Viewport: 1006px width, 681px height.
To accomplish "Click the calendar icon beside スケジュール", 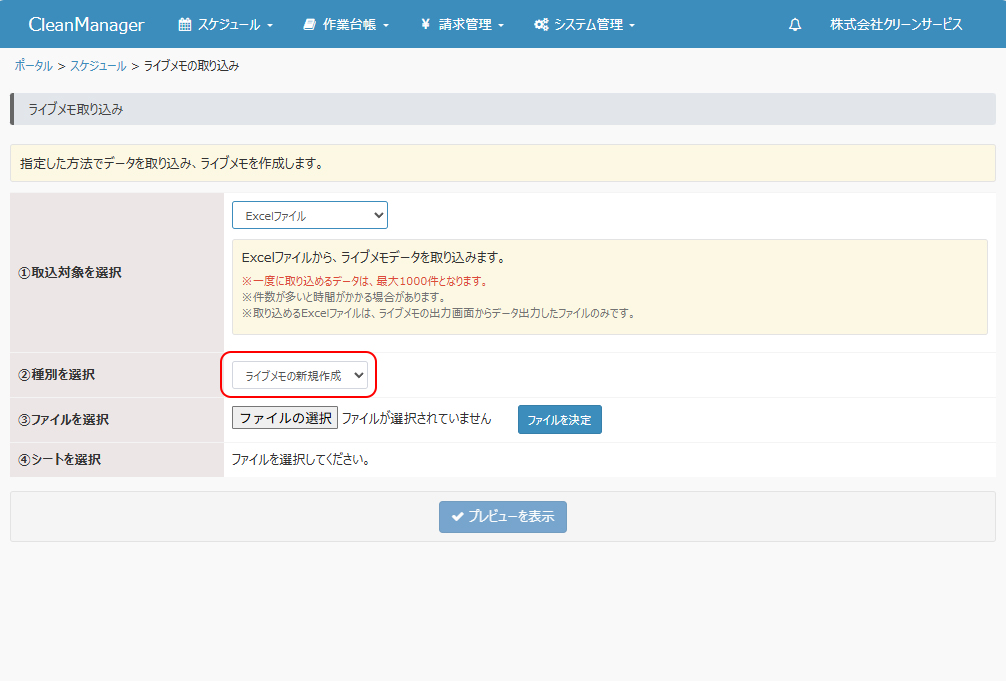I will 185,24.
